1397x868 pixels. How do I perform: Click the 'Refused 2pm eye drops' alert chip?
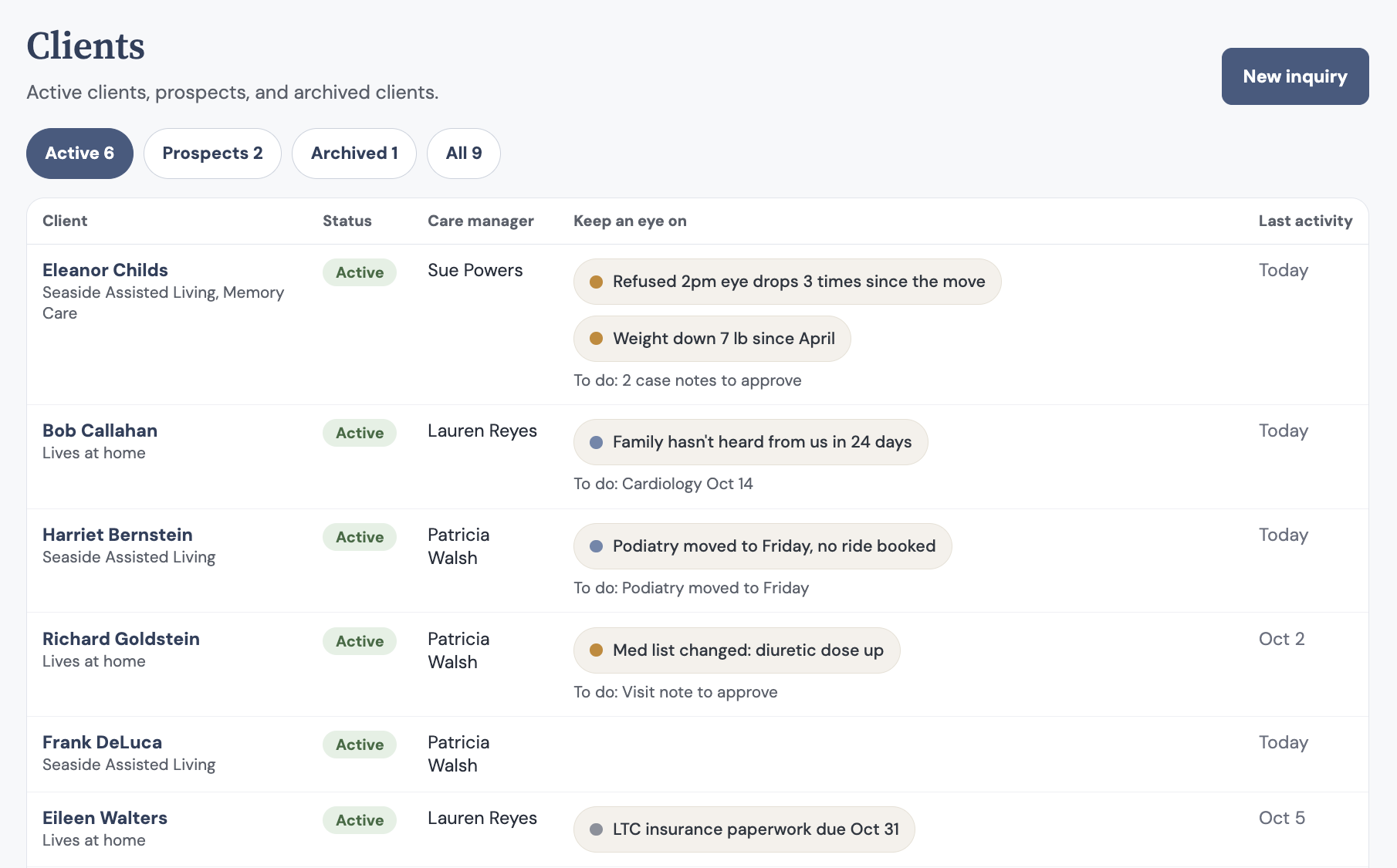point(787,282)
